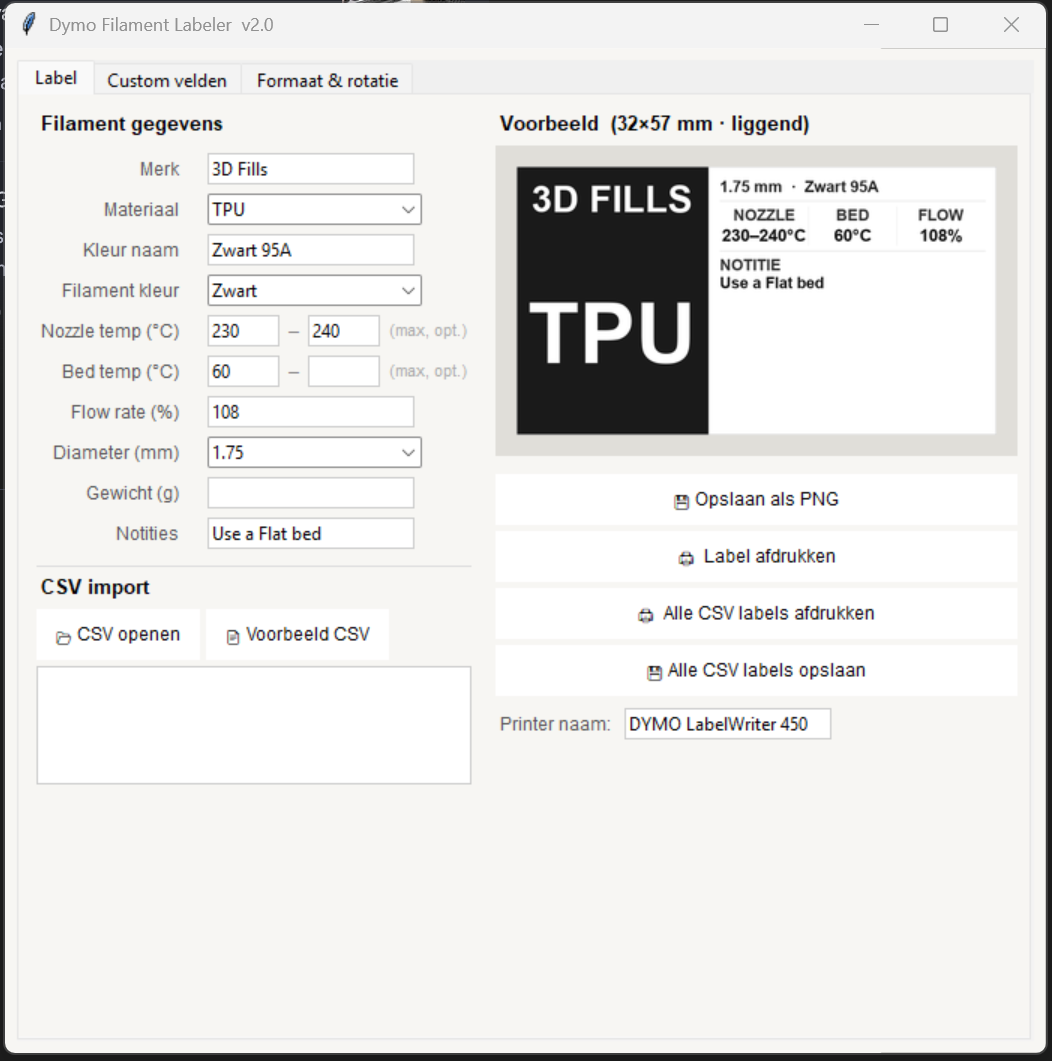1052x1061 pixels.
Task: Click the label preview image
Action: [x=756, y=300]
